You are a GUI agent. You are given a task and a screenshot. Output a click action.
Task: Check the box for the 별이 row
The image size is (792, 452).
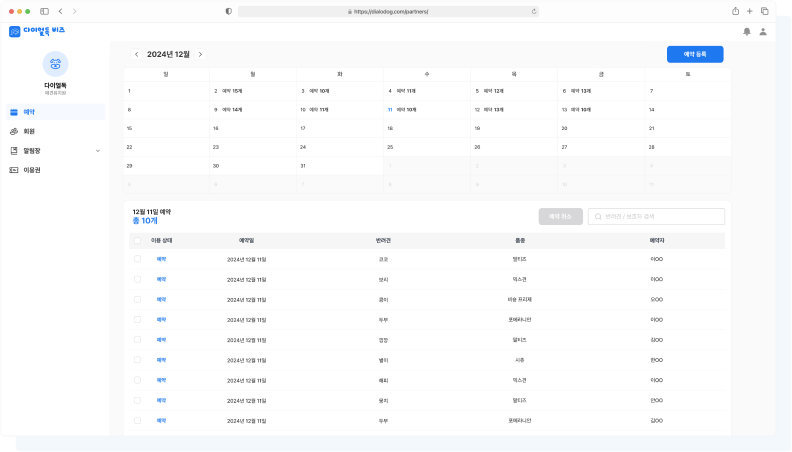137,360
